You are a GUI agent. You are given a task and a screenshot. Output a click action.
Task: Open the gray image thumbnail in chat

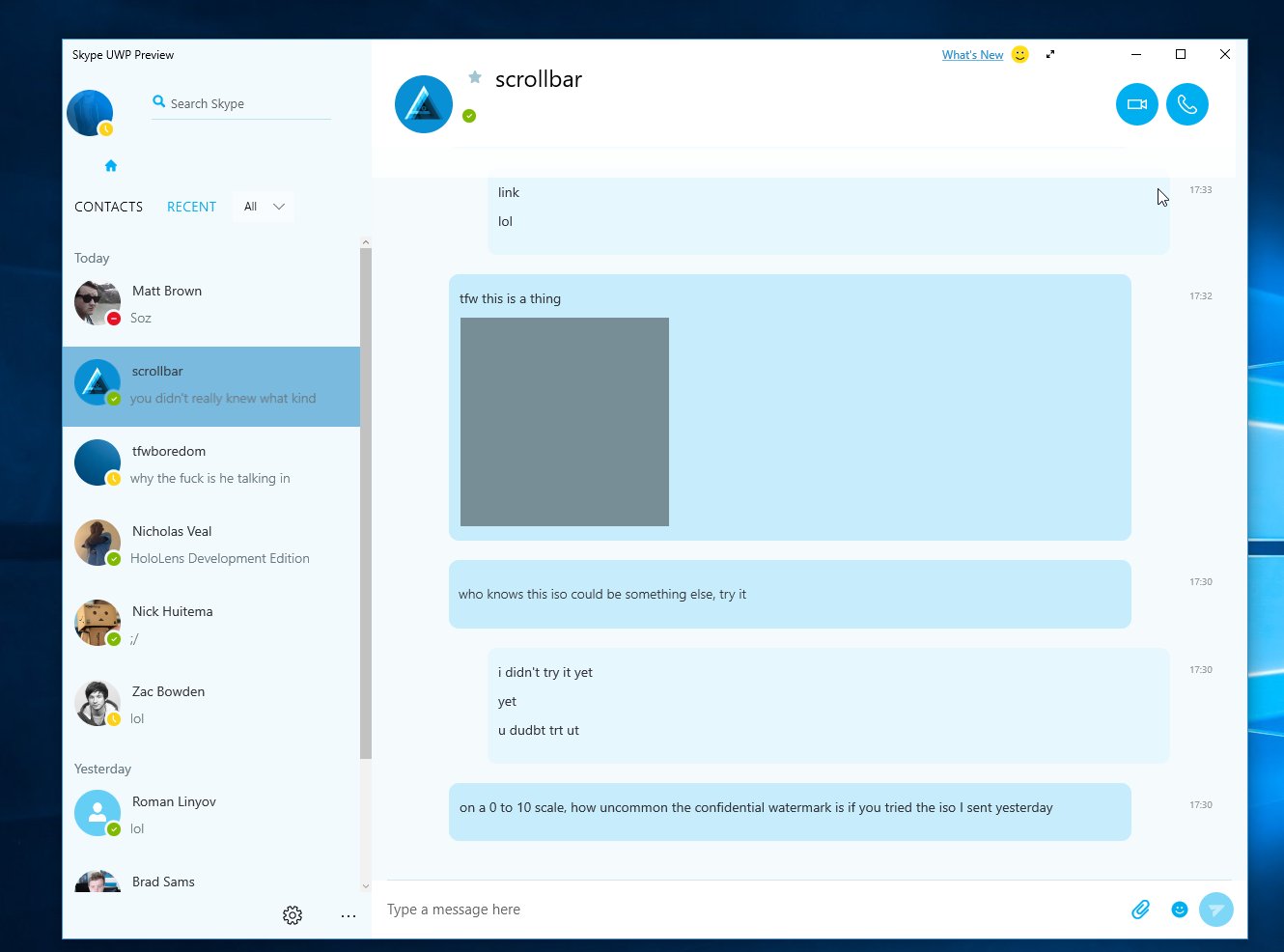point(565,422)
